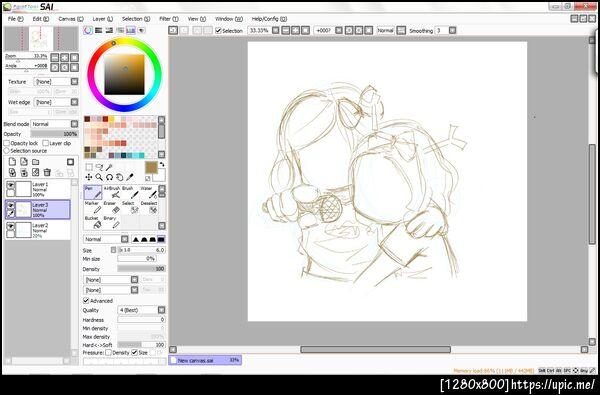
Task: Open the Selection menu
Action: click(x=136, y=19)
